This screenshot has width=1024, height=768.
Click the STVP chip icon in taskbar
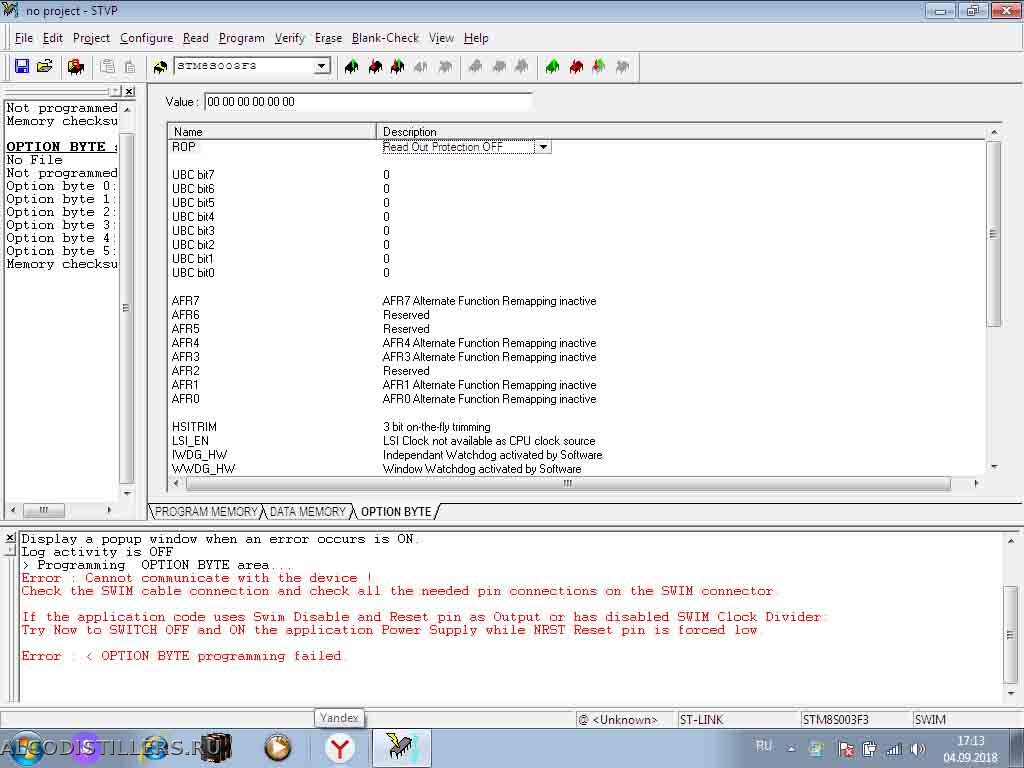click(x=401, y=748)
